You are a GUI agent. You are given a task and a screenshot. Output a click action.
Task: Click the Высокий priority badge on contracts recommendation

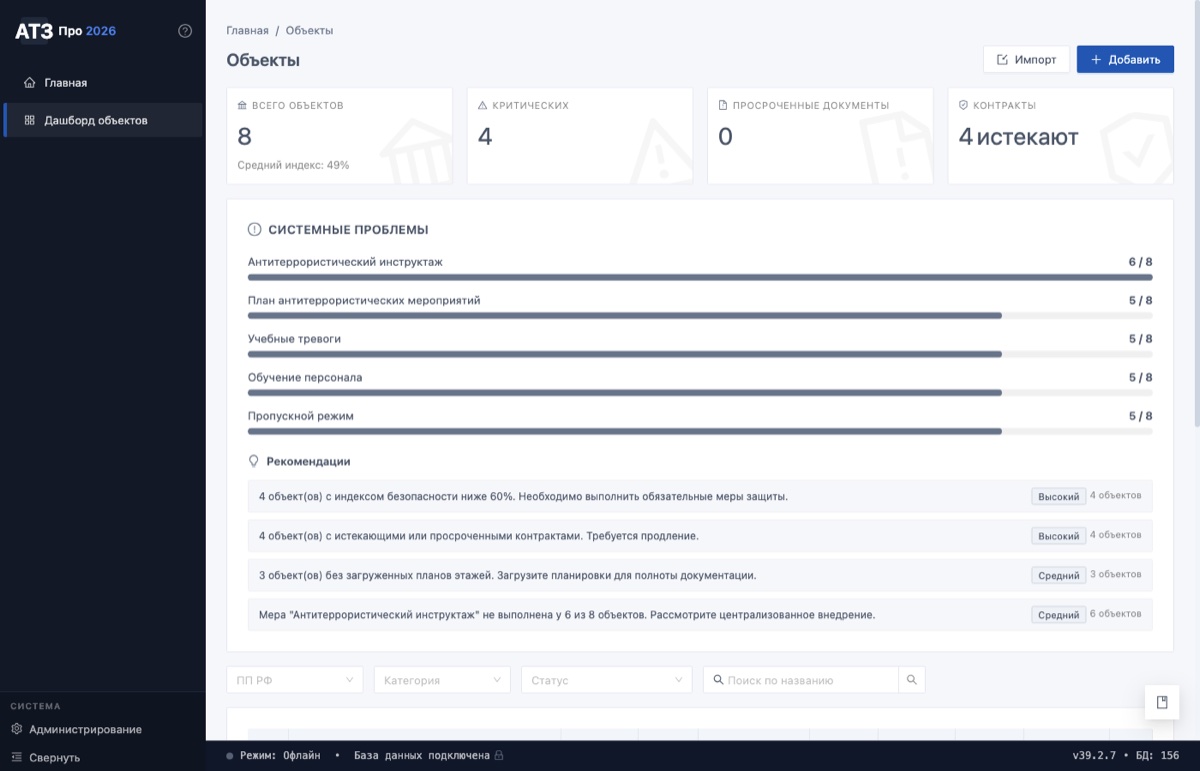click(x=1058, y=535)
